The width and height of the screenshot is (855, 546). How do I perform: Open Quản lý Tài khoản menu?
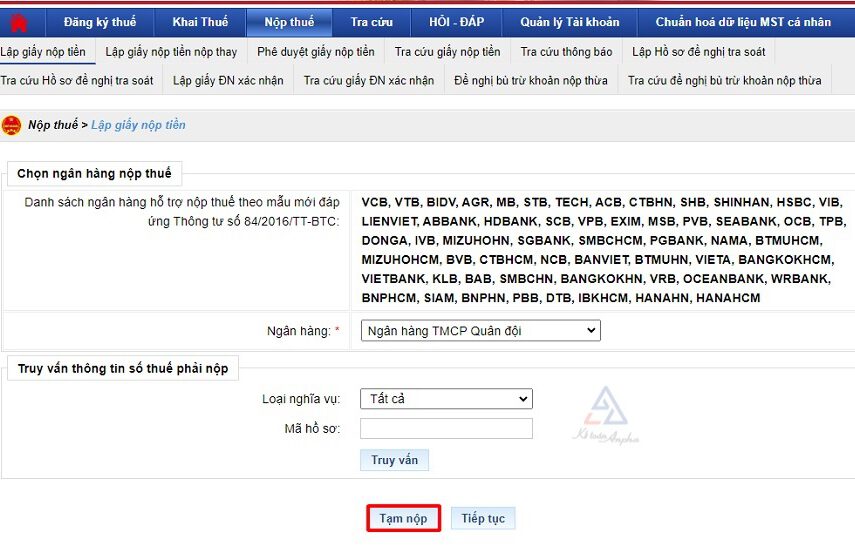[569, 22]
